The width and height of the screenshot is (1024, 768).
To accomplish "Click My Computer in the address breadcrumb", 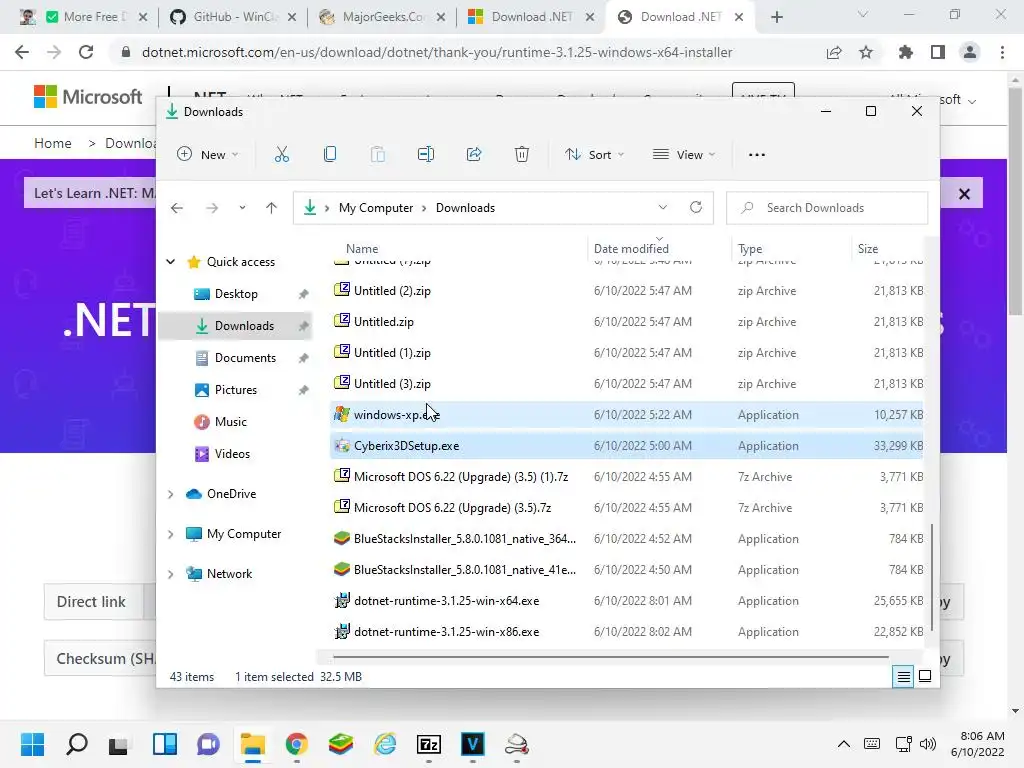I will pos(376,208).
